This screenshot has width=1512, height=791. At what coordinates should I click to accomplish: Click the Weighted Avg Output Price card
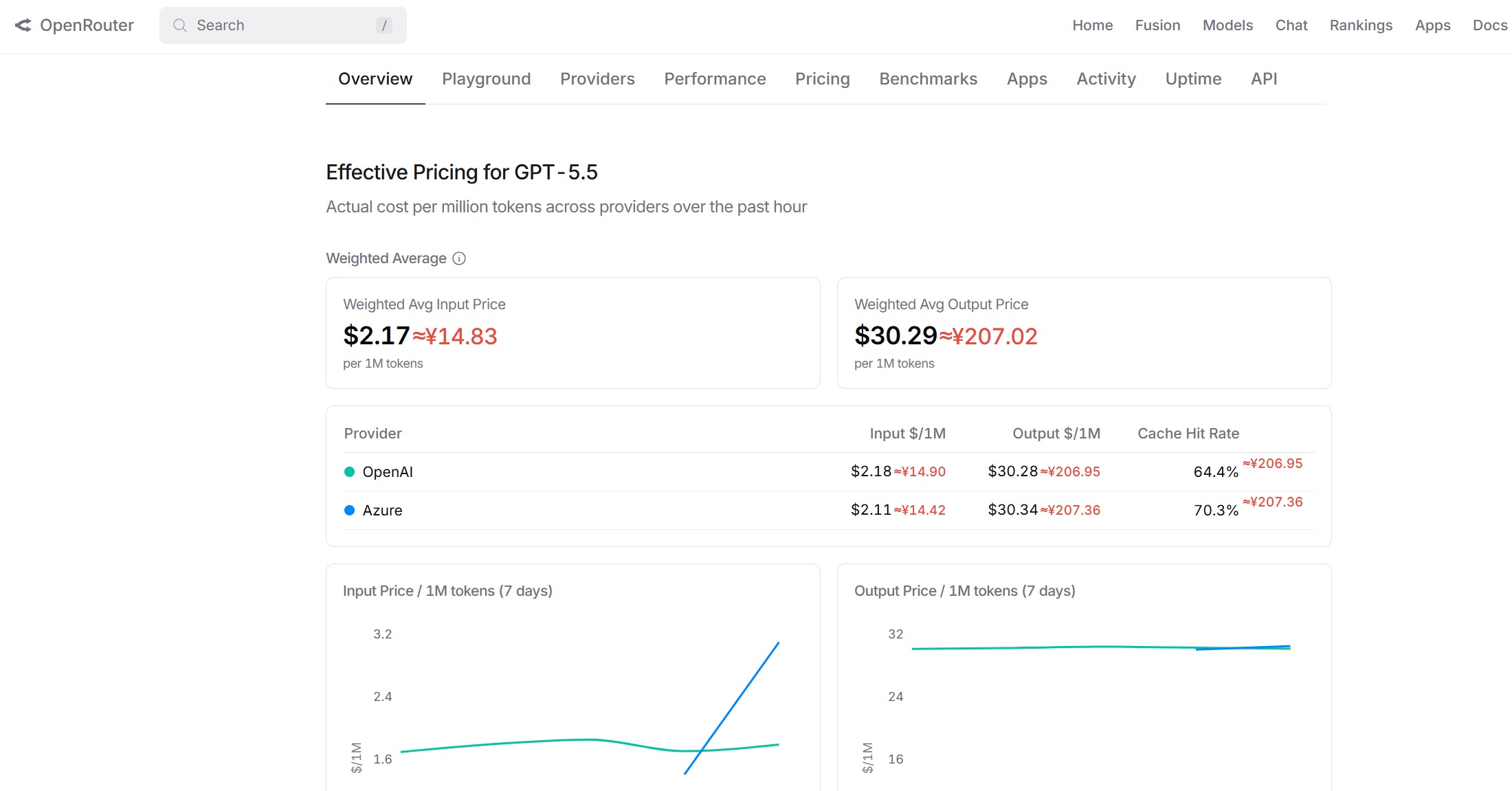(1083, 333)
